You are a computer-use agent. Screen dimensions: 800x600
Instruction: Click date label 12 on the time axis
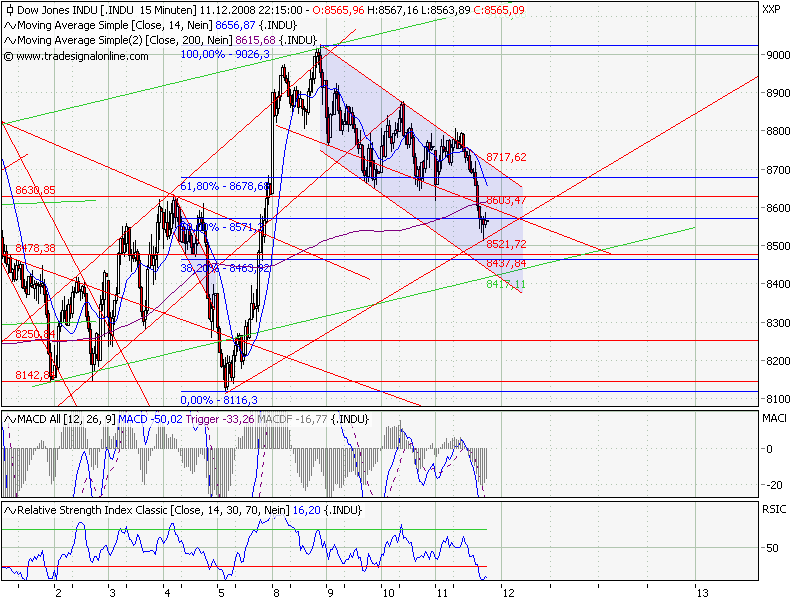tap(509, 593)
